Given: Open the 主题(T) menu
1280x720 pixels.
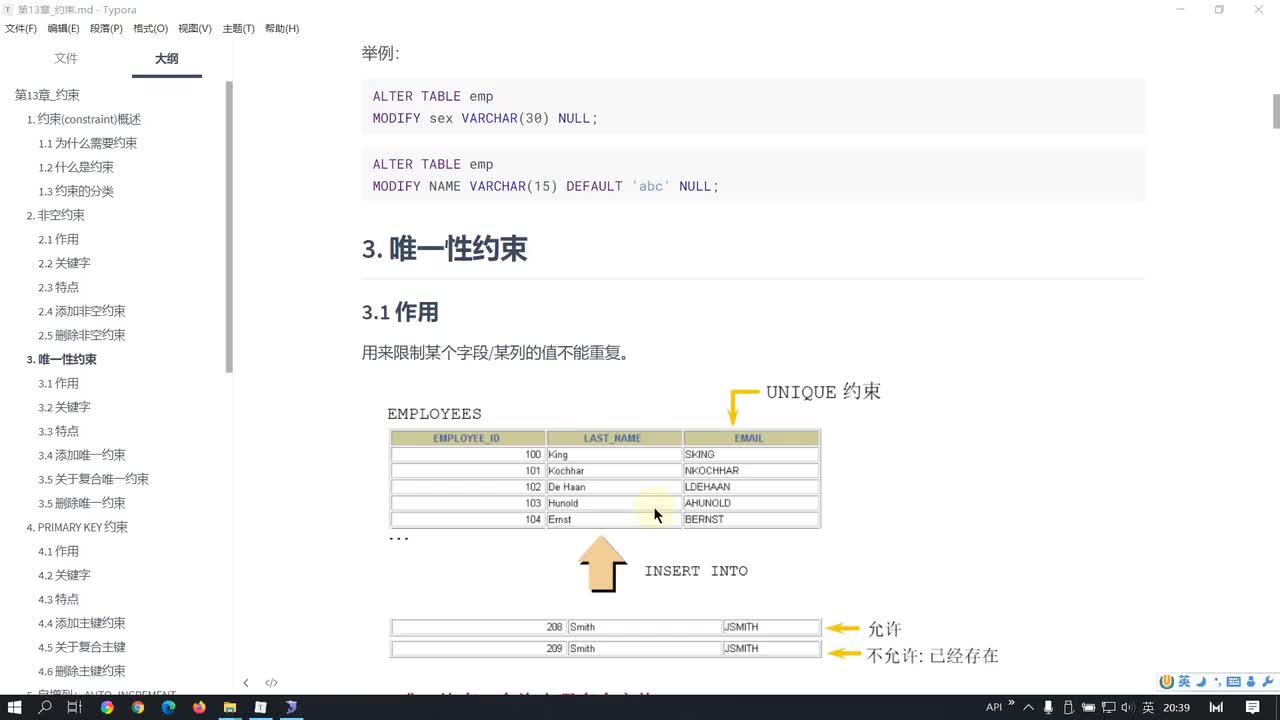Looking at the screenshot, I should (238, 29).
